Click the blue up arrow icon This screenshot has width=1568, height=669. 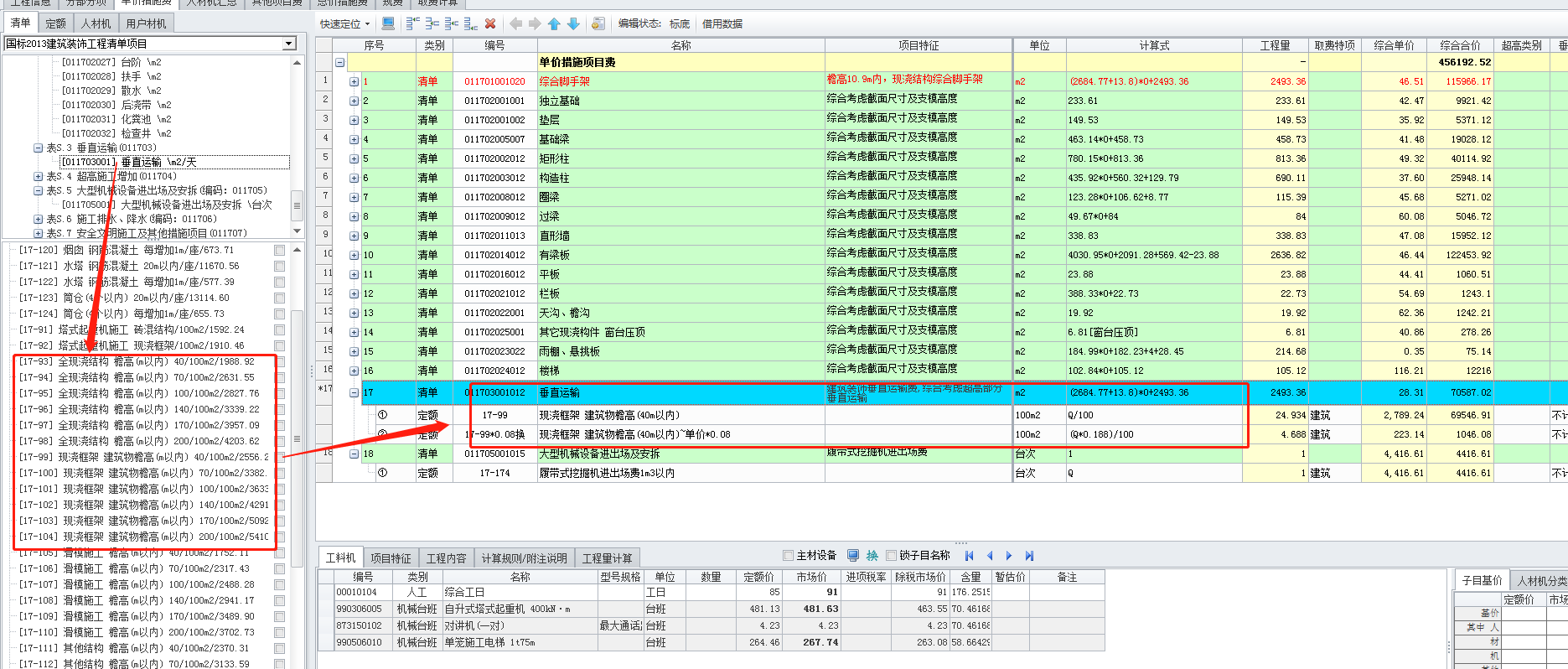point(554,23)
